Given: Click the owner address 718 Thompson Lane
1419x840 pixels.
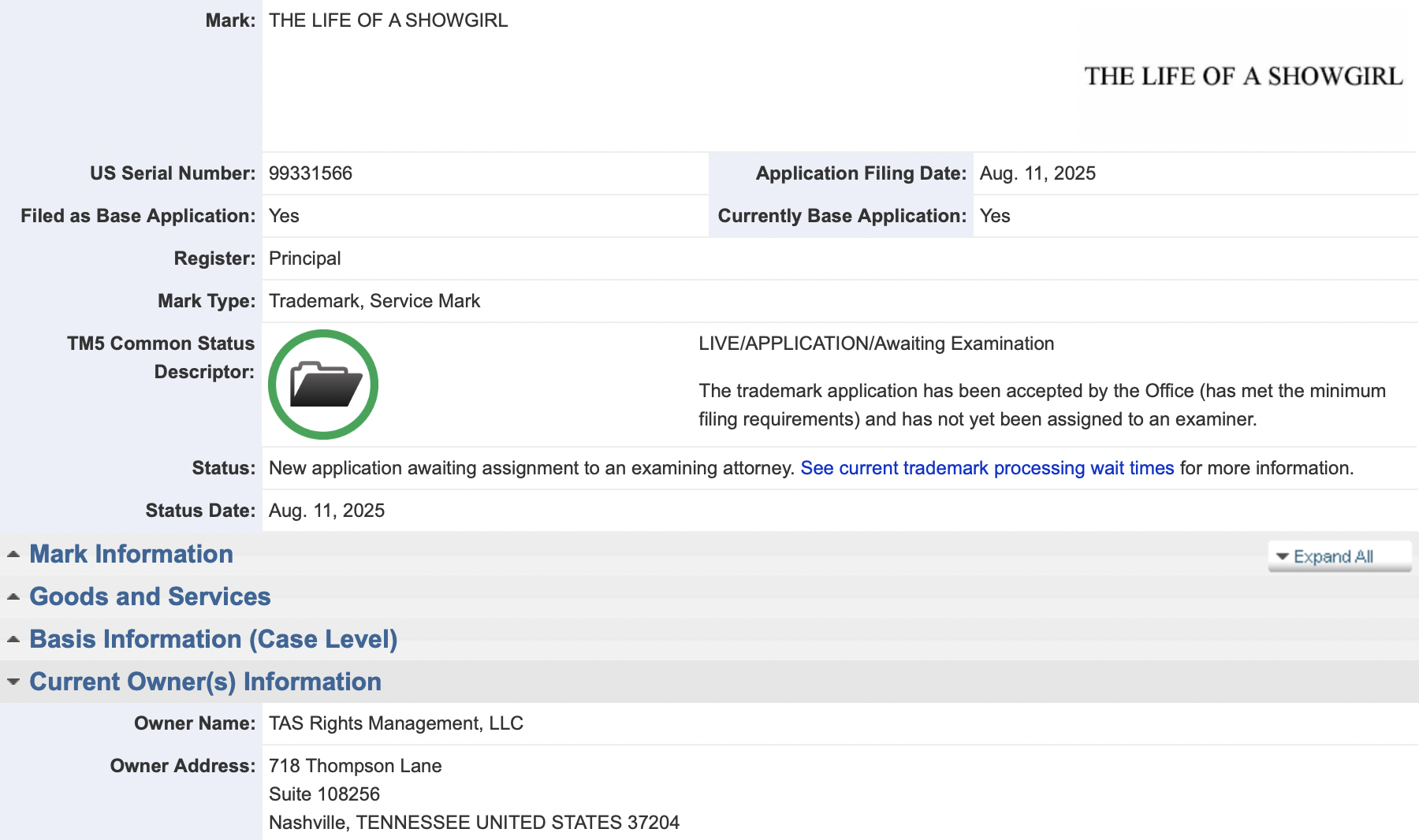Looking at the screenshot, I should (x=355, y=766).
